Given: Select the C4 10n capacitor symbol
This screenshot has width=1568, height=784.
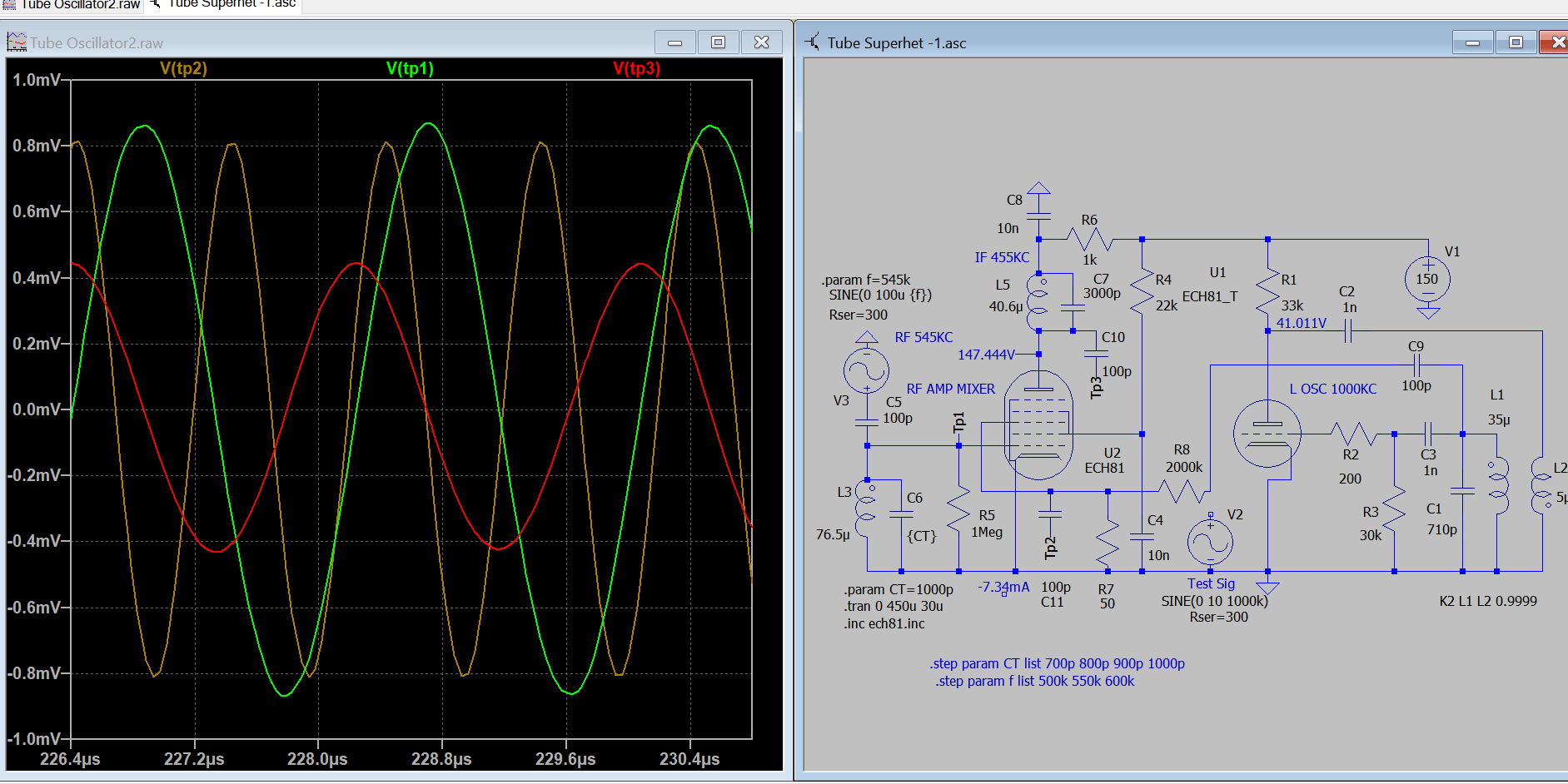Looking at the screenshot, I should [x=1142, y=537].
